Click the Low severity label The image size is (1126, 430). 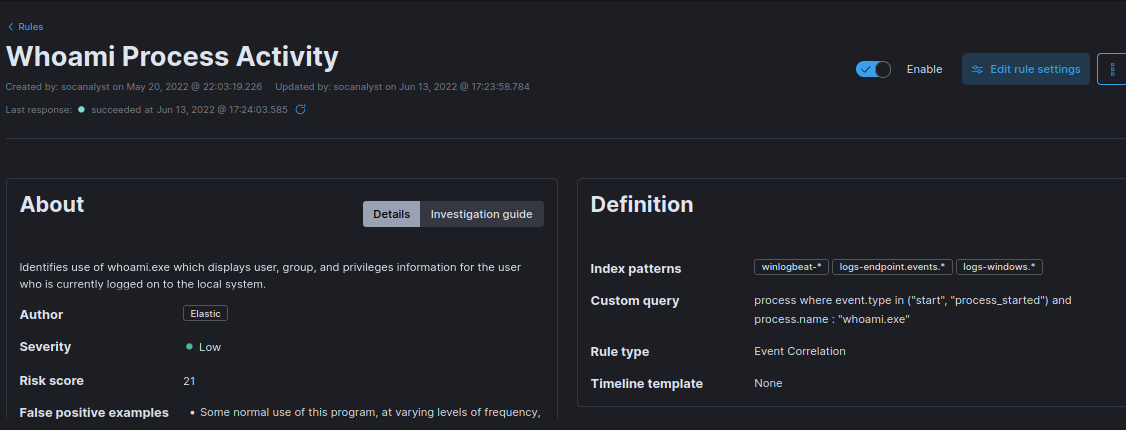click(x=210, y=347)
